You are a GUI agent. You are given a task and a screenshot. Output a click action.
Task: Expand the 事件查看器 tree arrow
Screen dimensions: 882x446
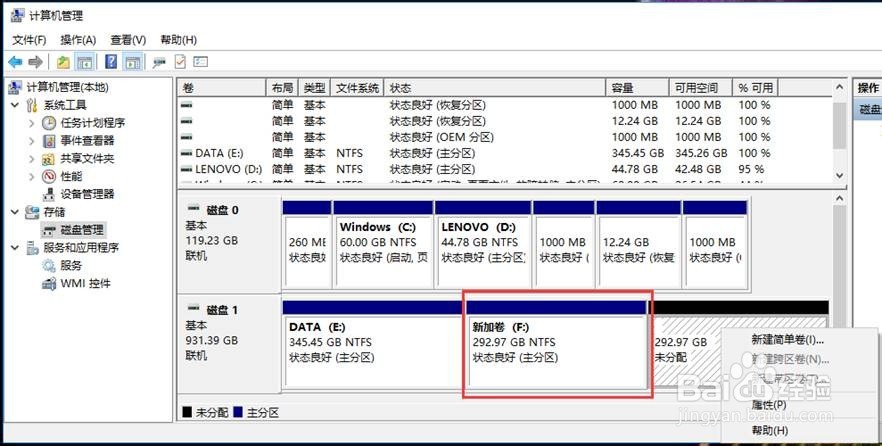click(x=32, y=141)
